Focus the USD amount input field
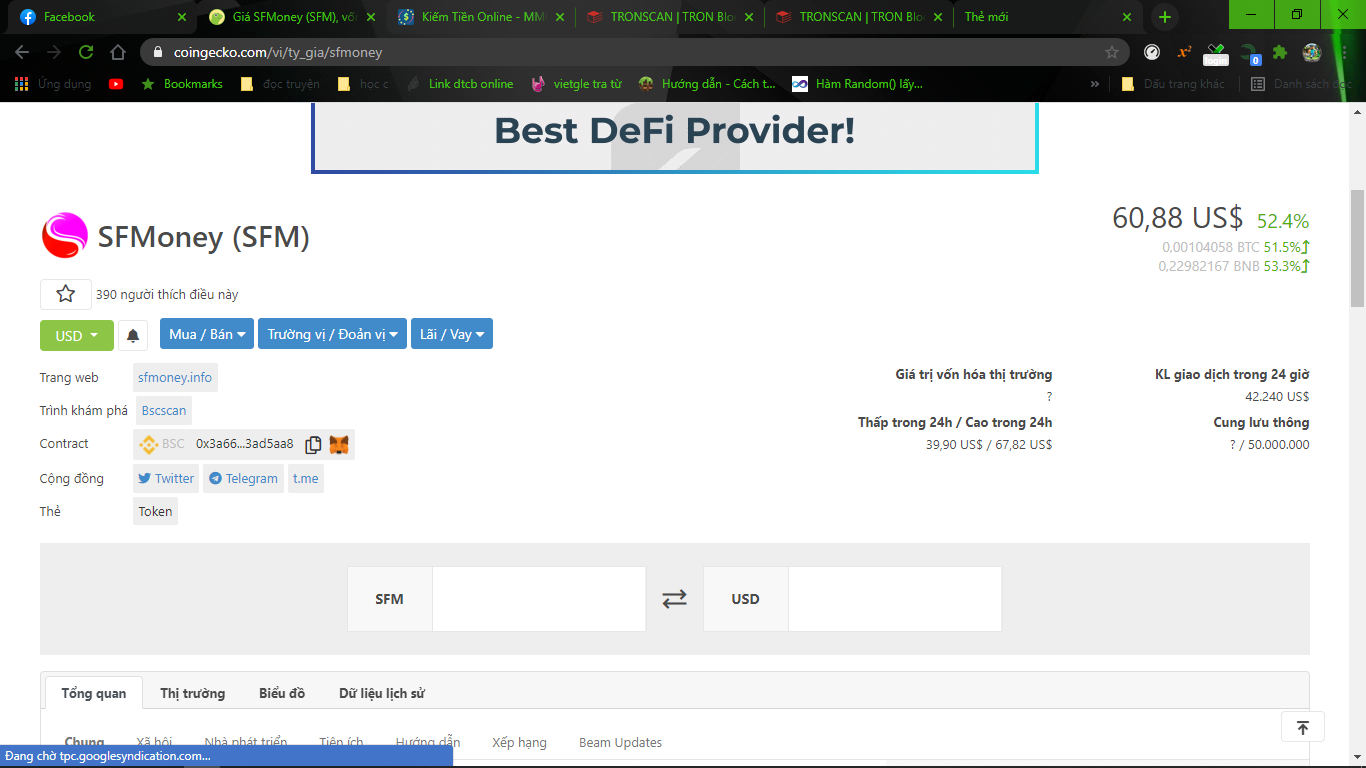 pyautogui.click(x=895, y=599)
